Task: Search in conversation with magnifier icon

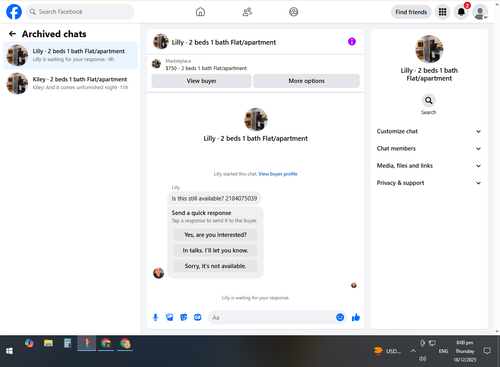Action: click(429, 100)
